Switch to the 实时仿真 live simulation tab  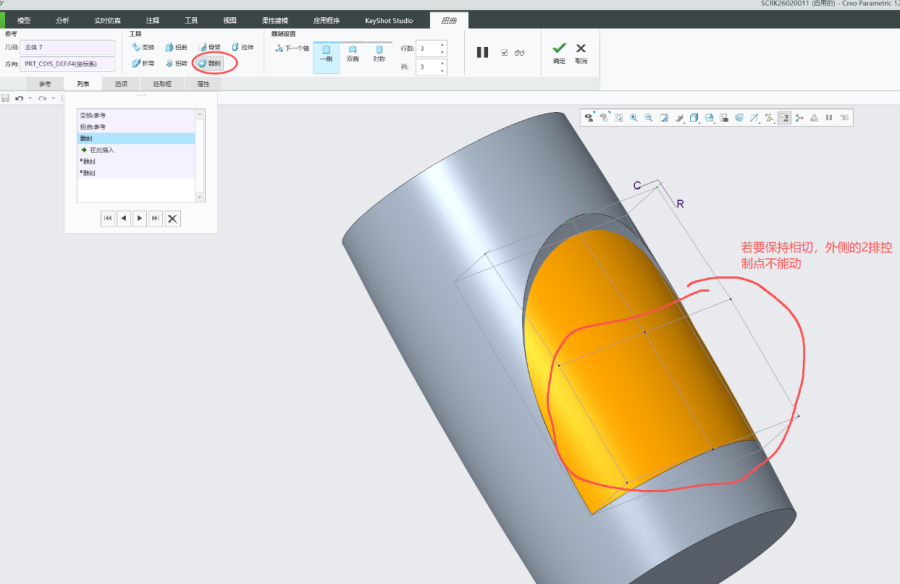(x=107, y=20)
